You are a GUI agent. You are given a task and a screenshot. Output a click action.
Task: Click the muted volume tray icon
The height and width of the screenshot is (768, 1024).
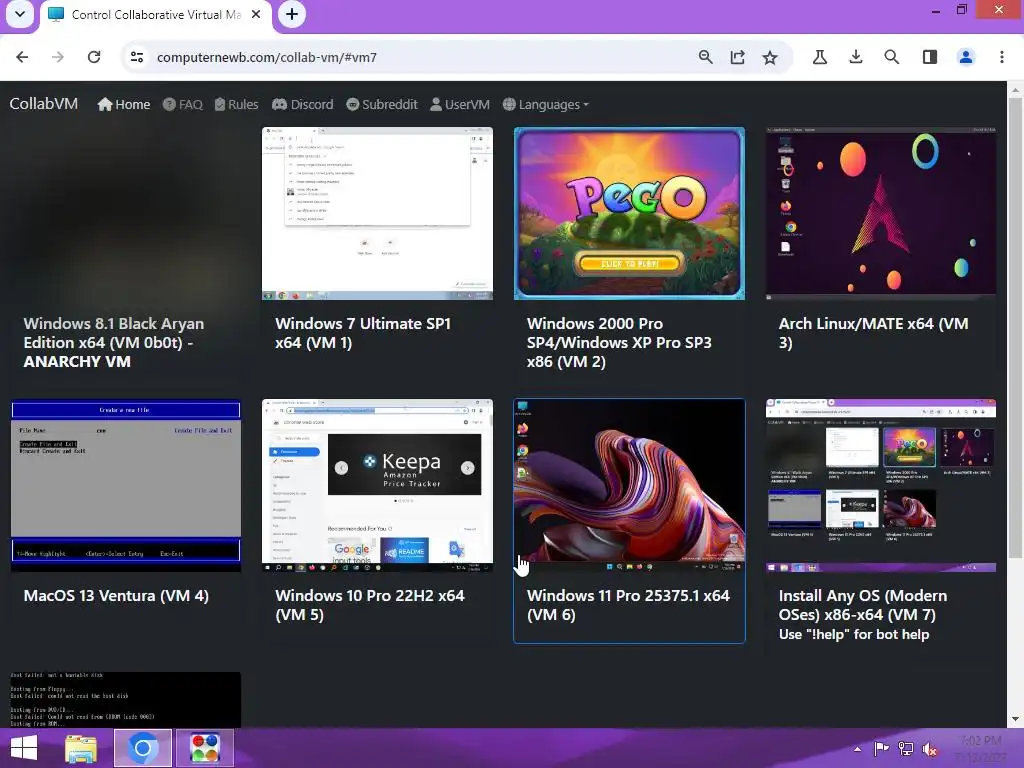[929, 749]
